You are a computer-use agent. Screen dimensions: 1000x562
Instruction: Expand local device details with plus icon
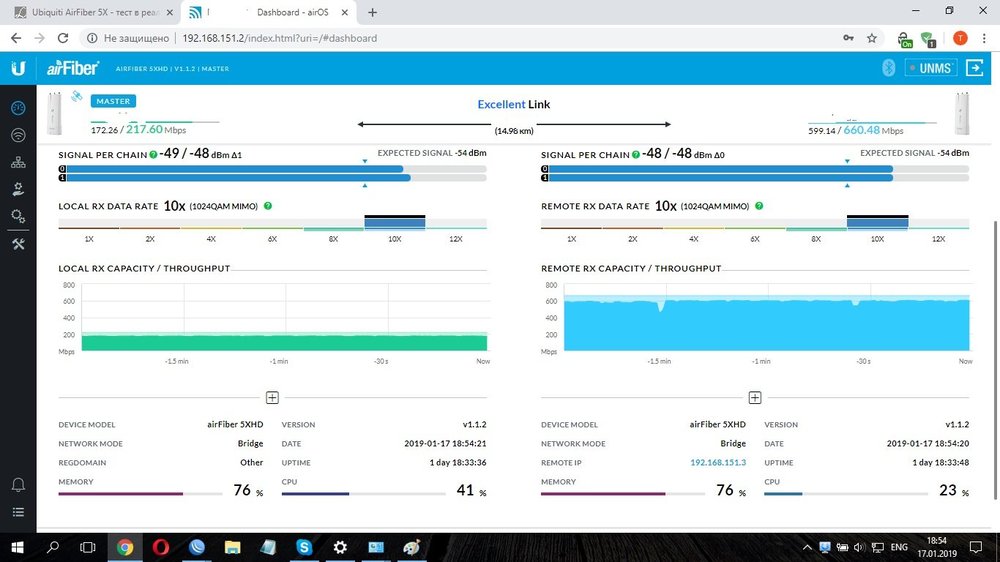click(272, 397)
